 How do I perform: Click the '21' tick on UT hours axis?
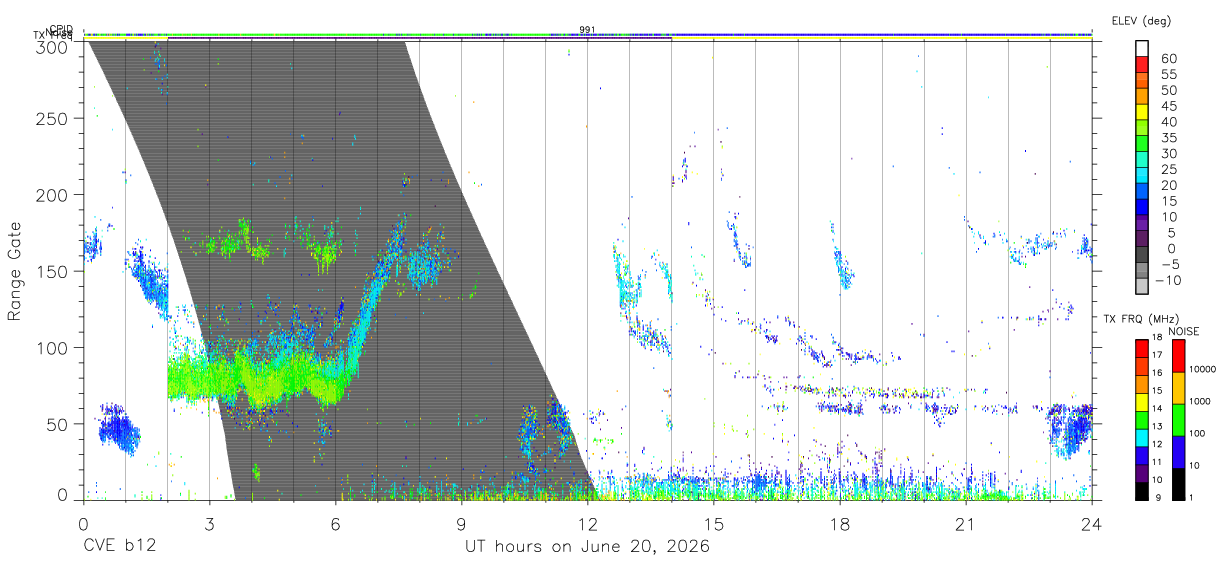pos(965,524)
